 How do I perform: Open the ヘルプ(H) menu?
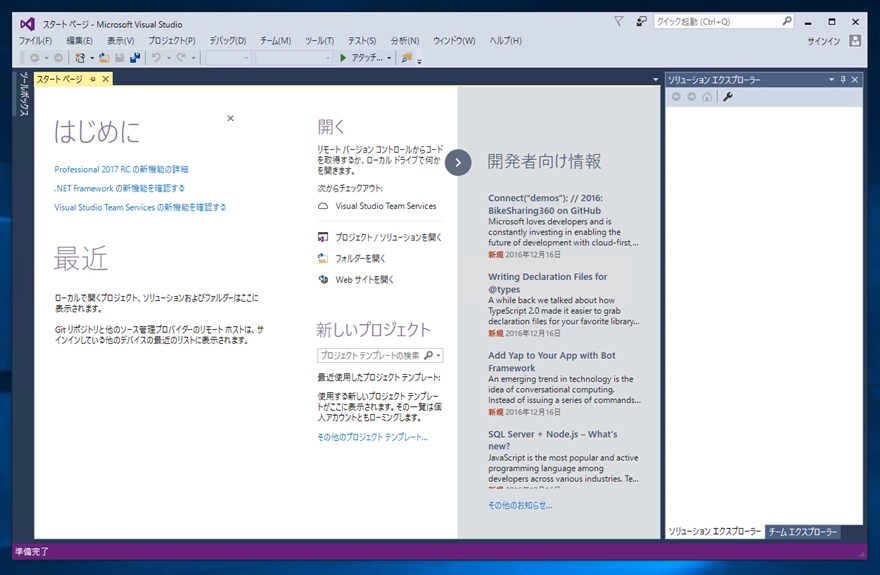[505, 40]
